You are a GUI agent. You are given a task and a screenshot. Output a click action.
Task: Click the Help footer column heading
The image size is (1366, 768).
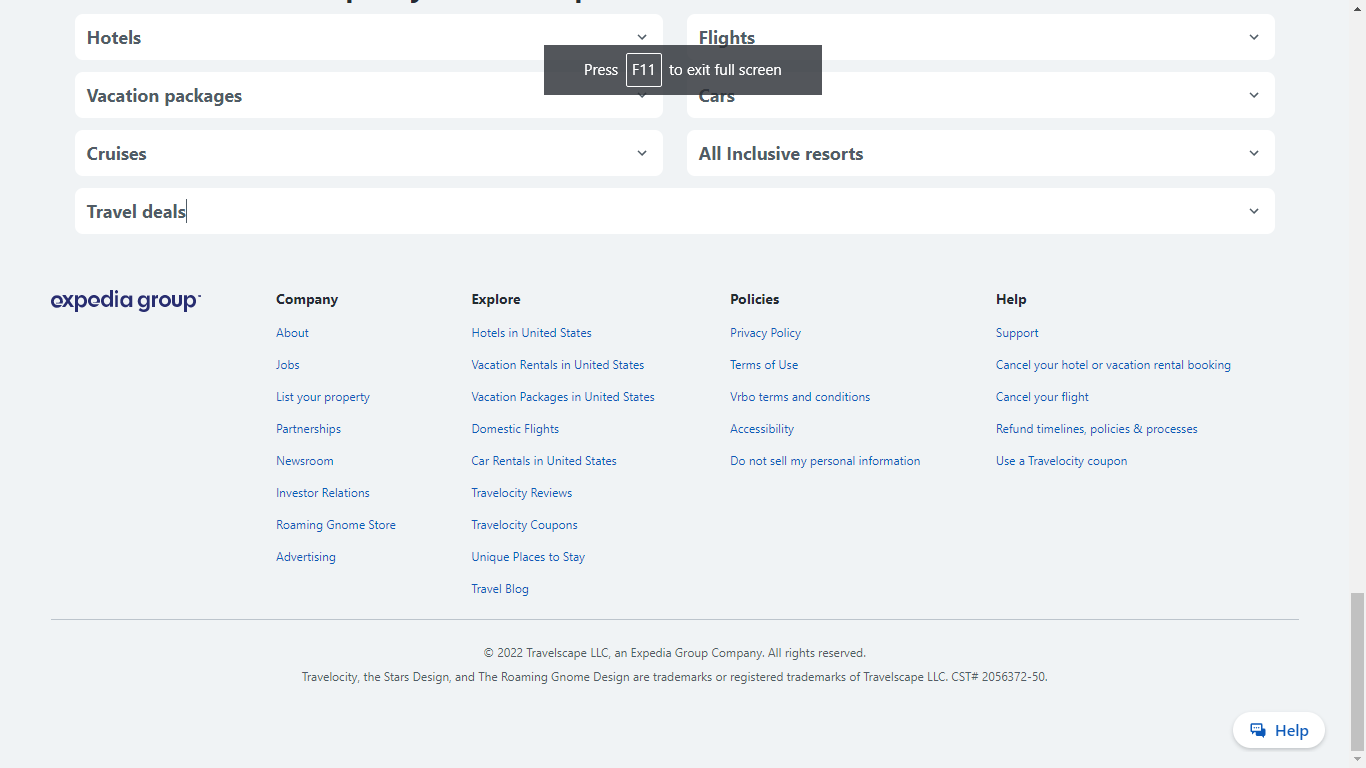(1011, 299)
